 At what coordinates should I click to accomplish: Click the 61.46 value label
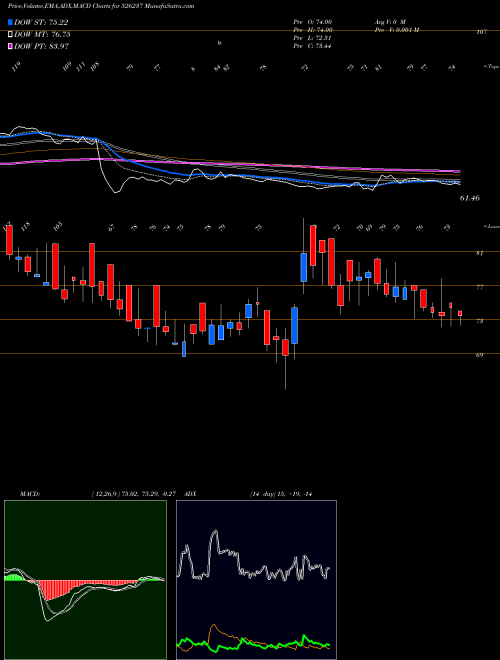(x=470, y=198)
